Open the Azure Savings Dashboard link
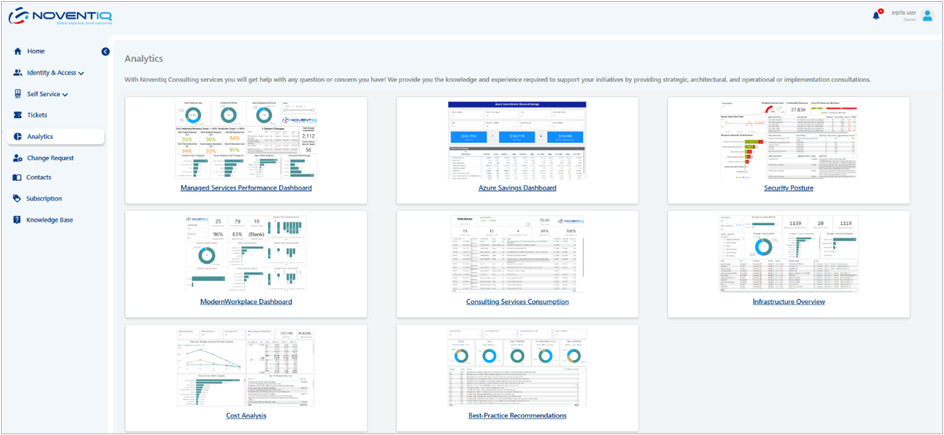Image resolution: width=944 pixels, height=435 pixels. [517, 188]
